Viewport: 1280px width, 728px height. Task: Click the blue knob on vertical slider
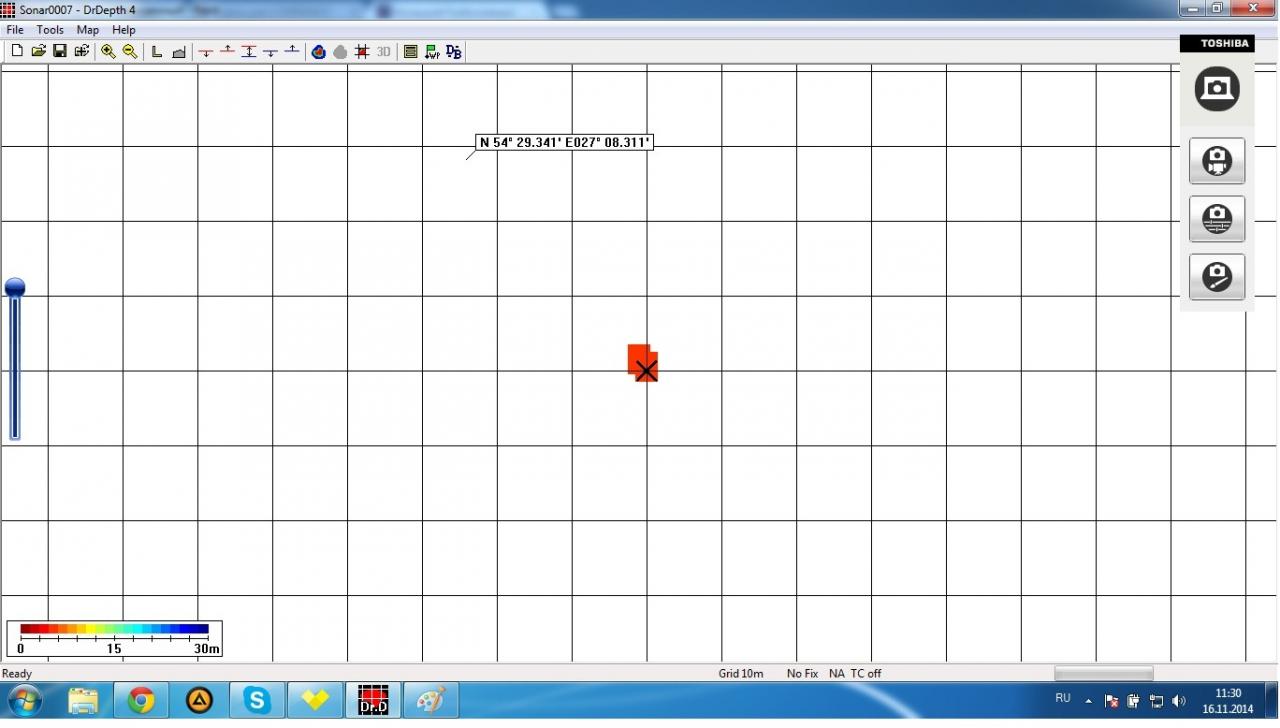tap(15, 288)
